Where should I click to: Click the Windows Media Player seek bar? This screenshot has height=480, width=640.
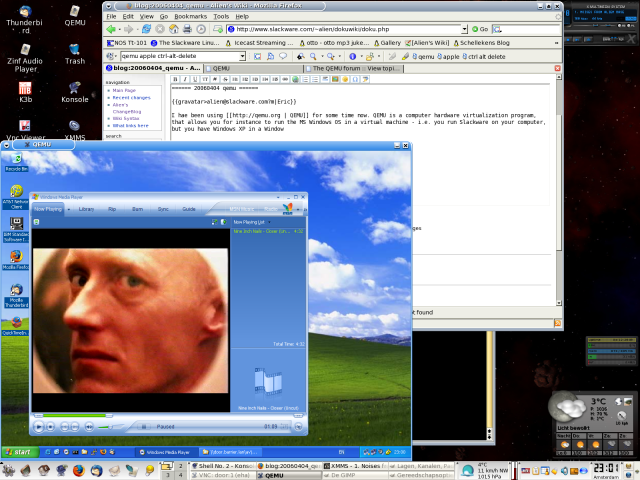click(x=167, y=416)
